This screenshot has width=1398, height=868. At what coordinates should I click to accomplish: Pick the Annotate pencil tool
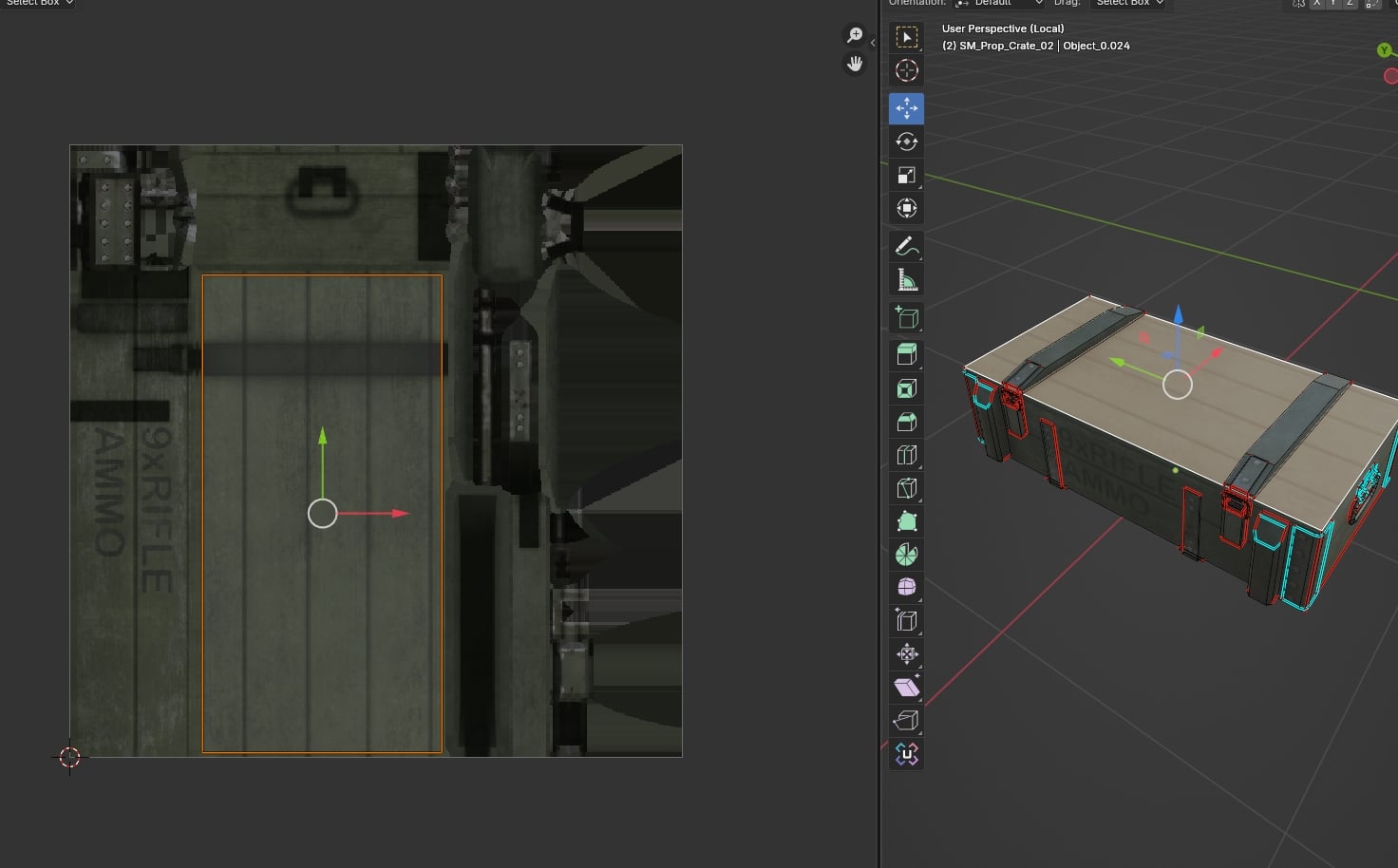(906, 246)
